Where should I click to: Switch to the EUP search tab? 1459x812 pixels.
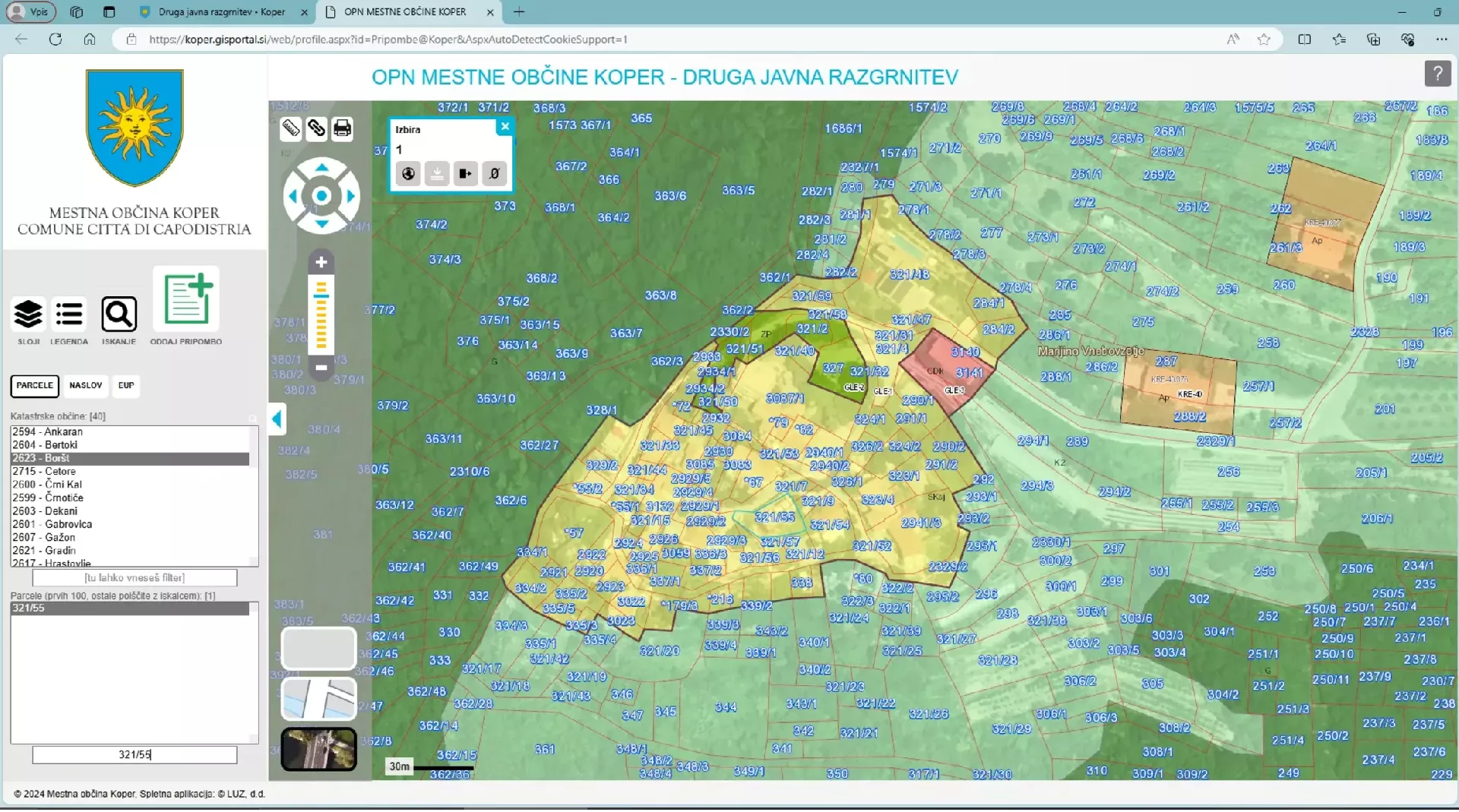[x=126, y=385]
